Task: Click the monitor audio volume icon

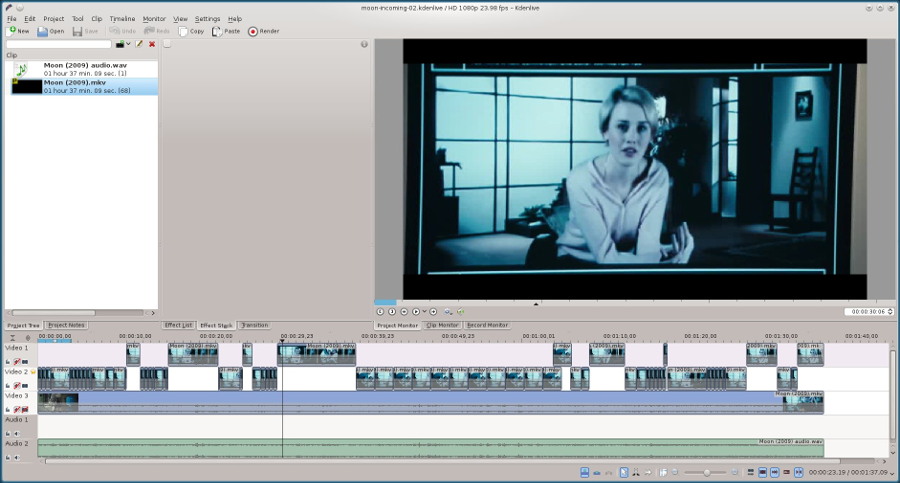Action: tap(460, 312)
